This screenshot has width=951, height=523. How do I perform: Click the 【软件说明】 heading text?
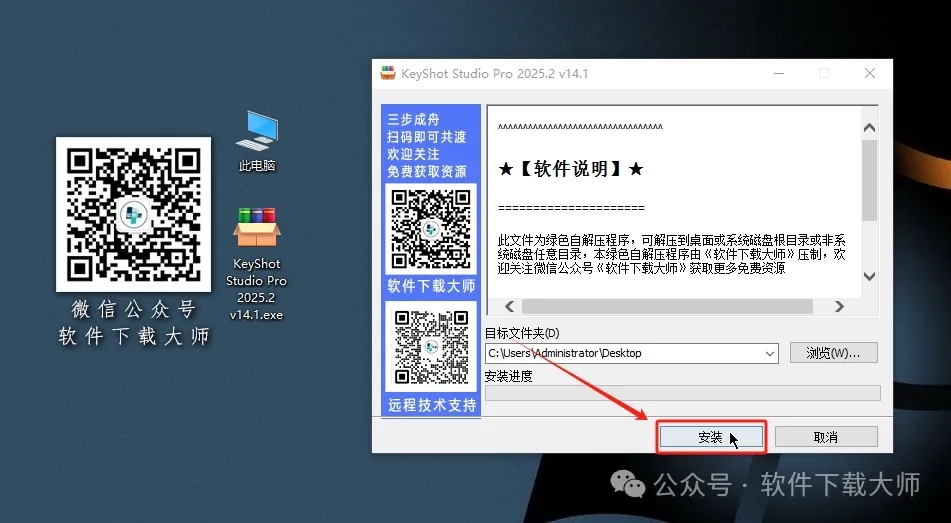pyautogui.click(x=571, y=169)
